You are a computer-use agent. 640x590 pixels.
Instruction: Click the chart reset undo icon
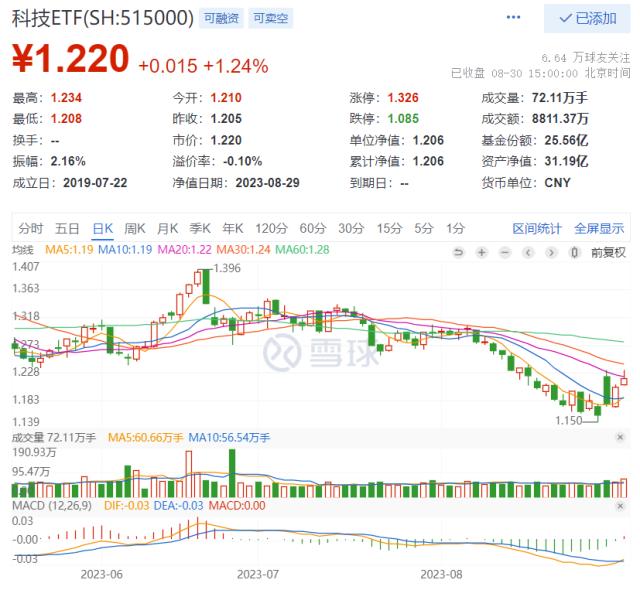click(x=458, y=253)
